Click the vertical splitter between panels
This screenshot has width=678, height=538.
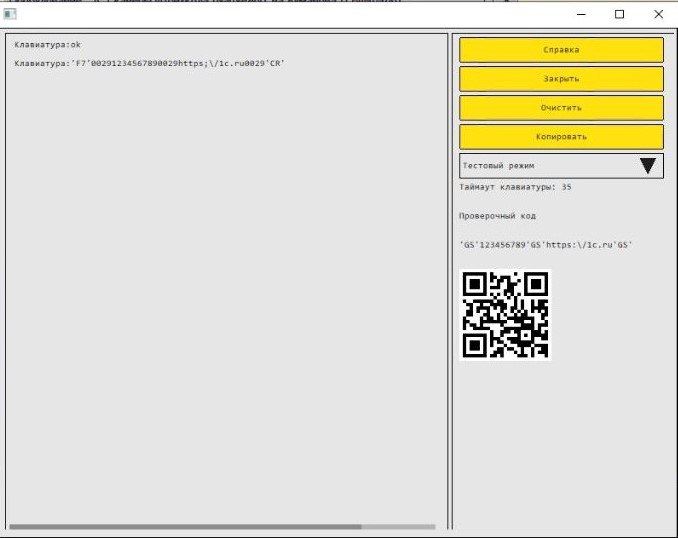(450, 281)
